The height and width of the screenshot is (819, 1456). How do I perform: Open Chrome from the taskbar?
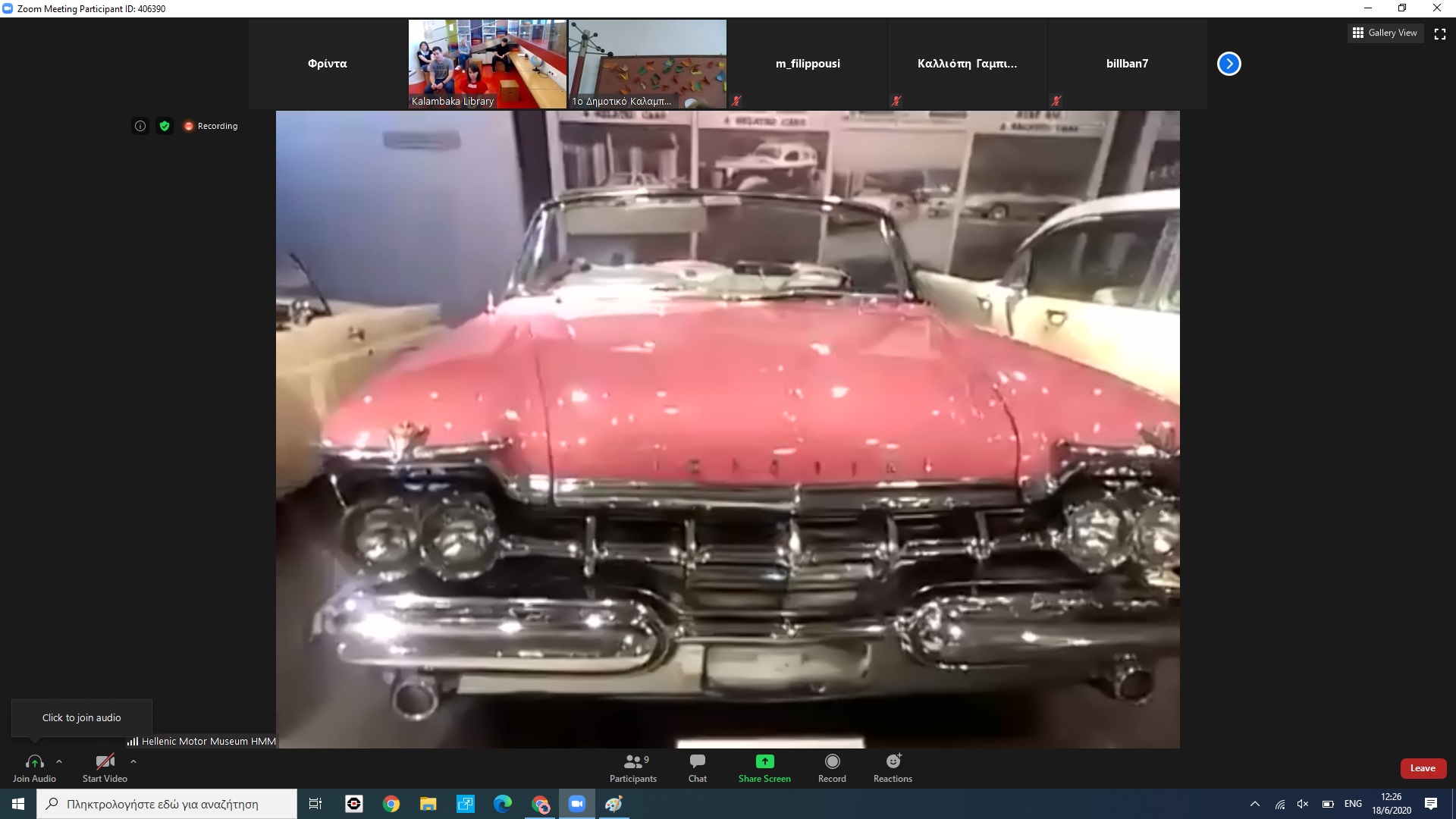point(391,804)
